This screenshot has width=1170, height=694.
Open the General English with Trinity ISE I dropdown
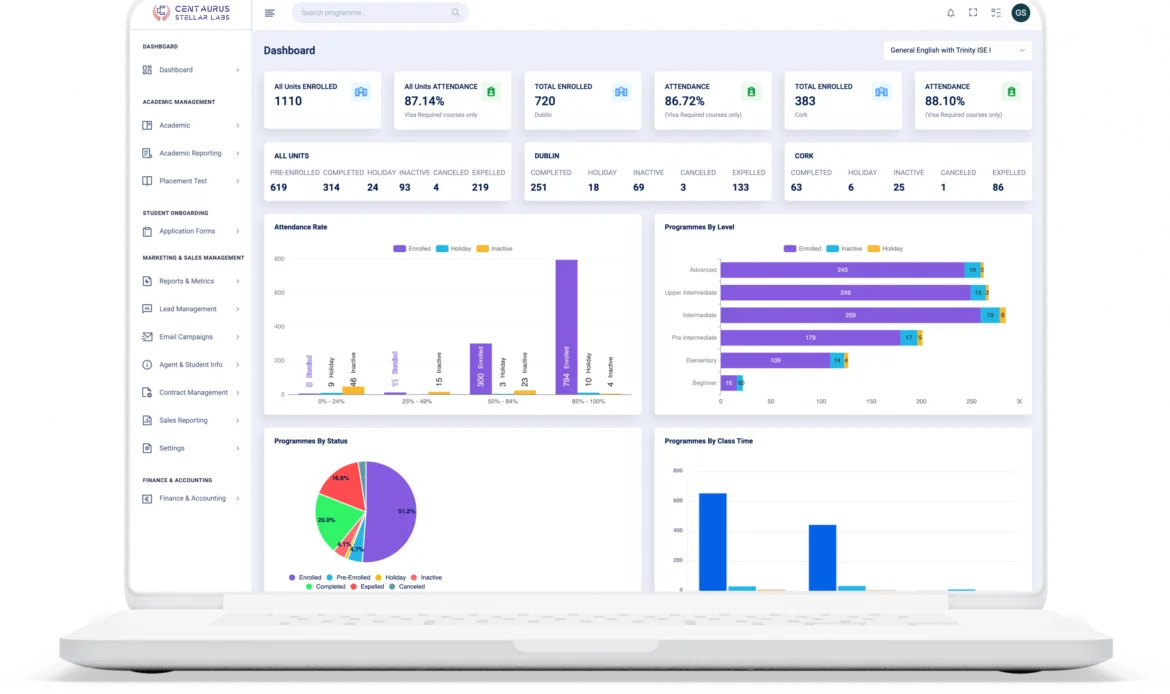(x=957, y=49)
